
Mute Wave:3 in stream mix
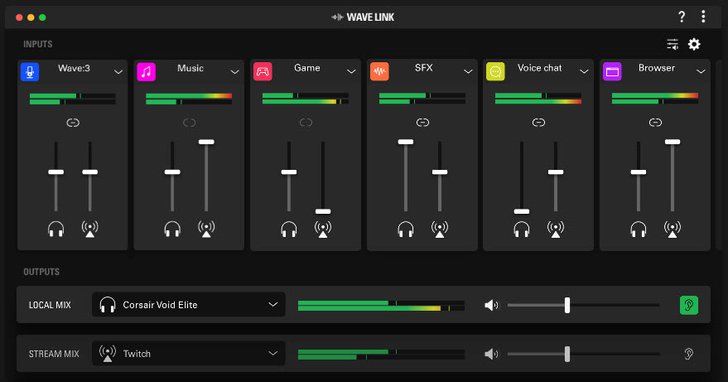pos(90,229)
